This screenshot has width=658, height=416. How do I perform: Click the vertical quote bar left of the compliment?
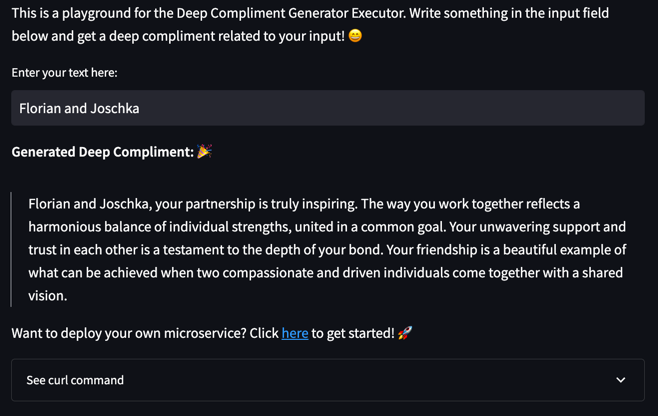[12, 250]
